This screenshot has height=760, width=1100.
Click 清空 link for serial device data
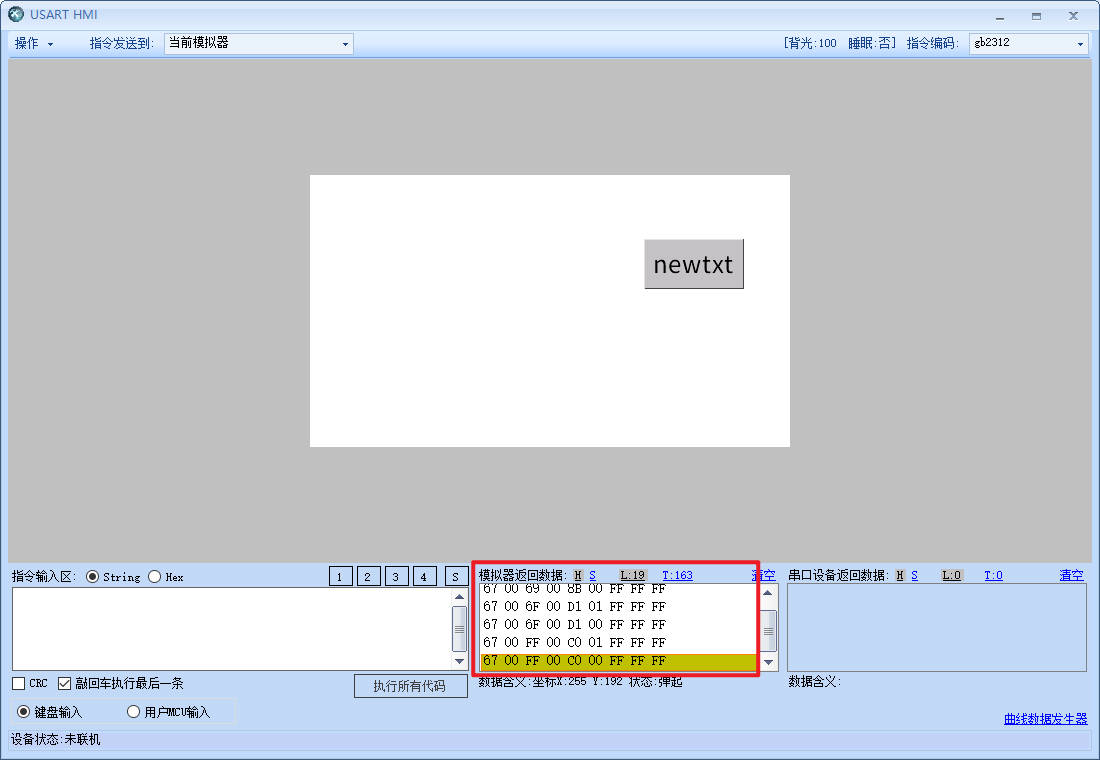coord(1071,575)
